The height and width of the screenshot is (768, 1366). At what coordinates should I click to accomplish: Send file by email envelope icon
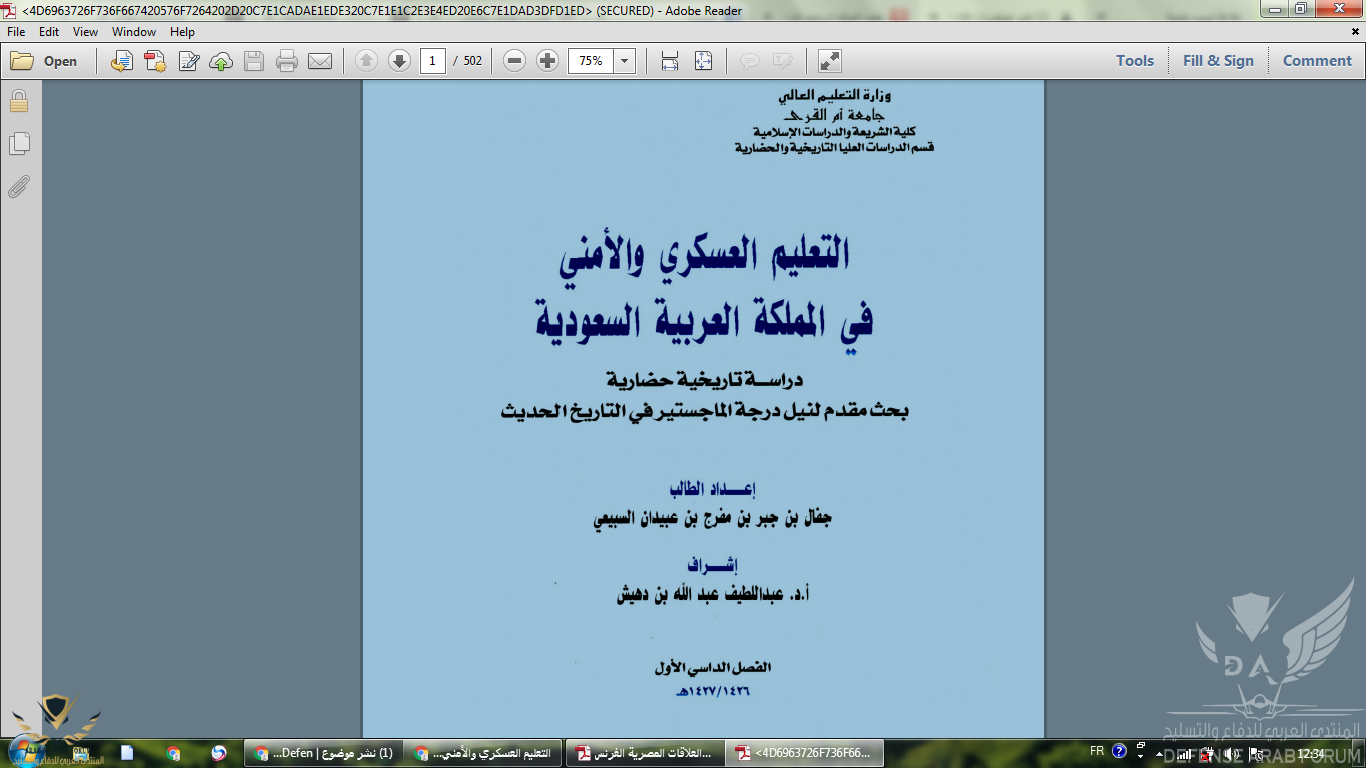click(320, 61)
